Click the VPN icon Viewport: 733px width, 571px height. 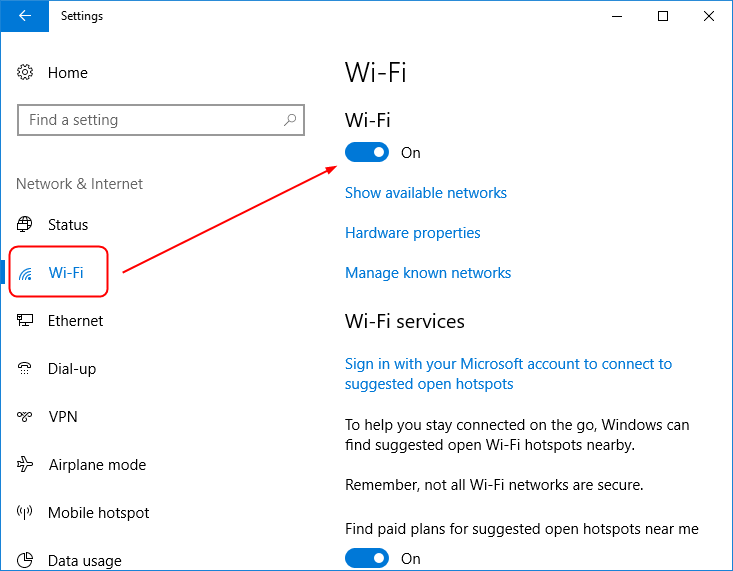[26, 417]
